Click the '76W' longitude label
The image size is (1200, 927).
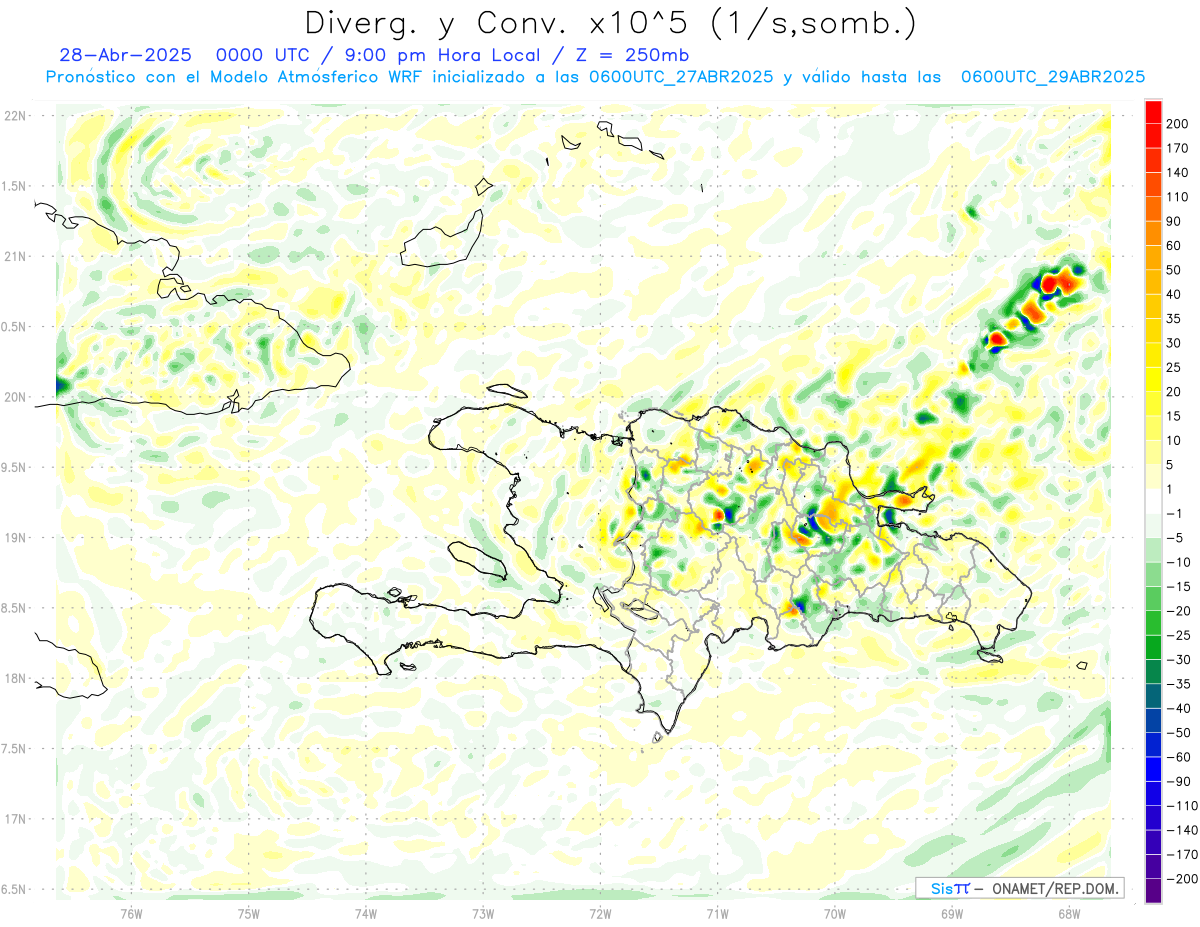[131, 913]
